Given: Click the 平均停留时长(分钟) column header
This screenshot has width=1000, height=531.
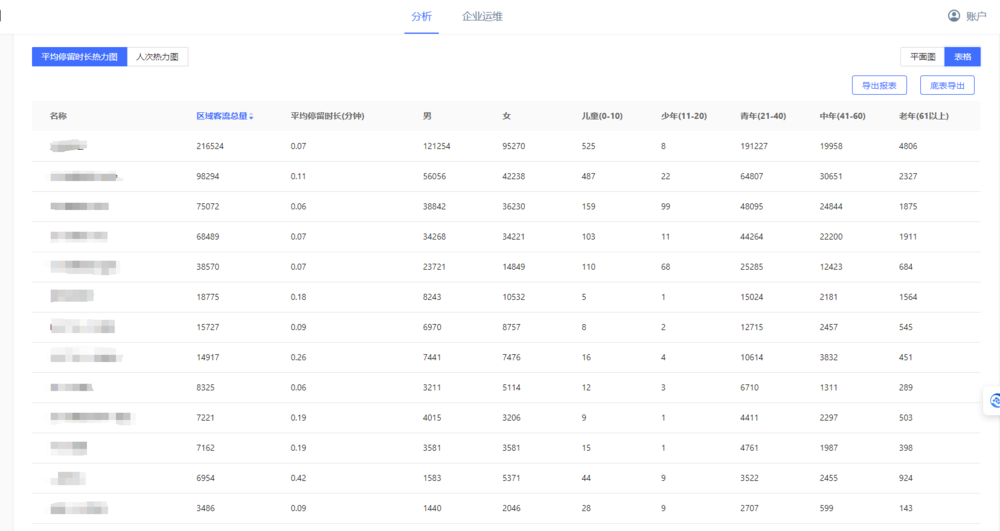Looking at the screenshot, I should pyautogui.click(x=327, y=116).
